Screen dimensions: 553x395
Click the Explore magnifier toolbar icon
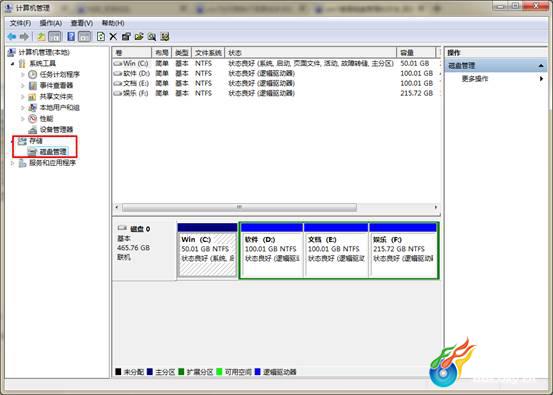point(152,36)
